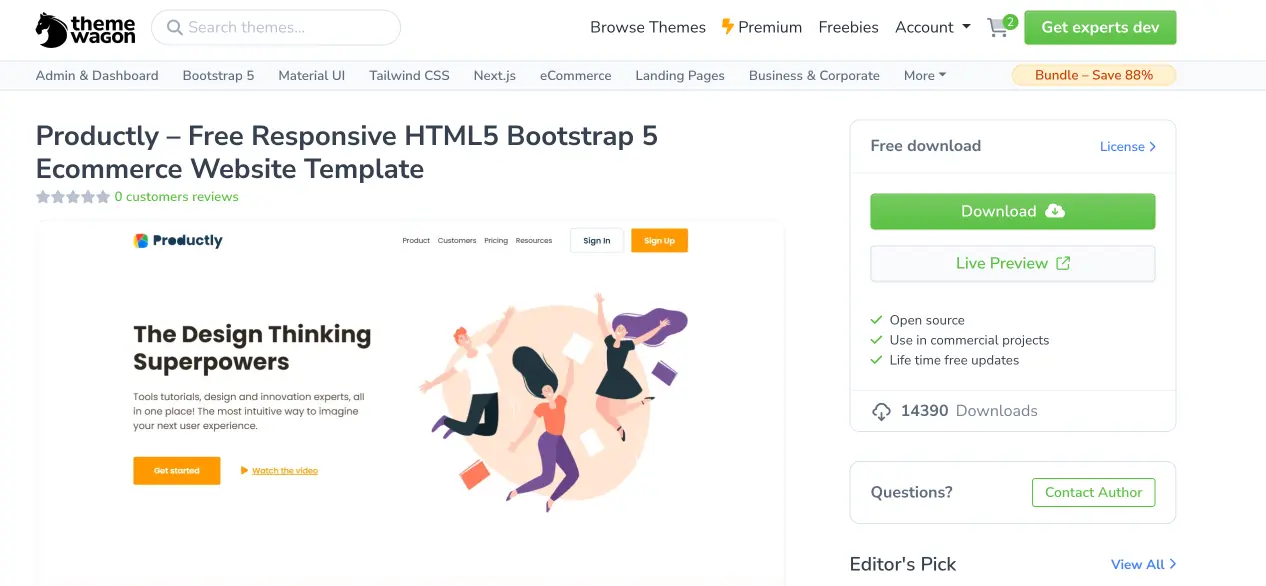Click the Open source text
The image size is (1266, 586).
[927, 320]
